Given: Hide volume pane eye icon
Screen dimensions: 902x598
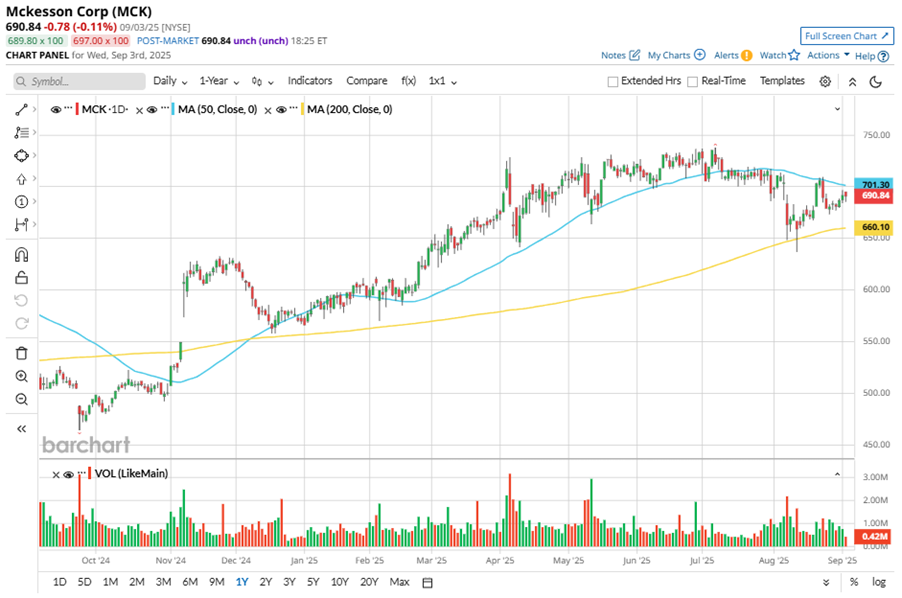Looking at the screenshot, I should [x=68, y=474].
